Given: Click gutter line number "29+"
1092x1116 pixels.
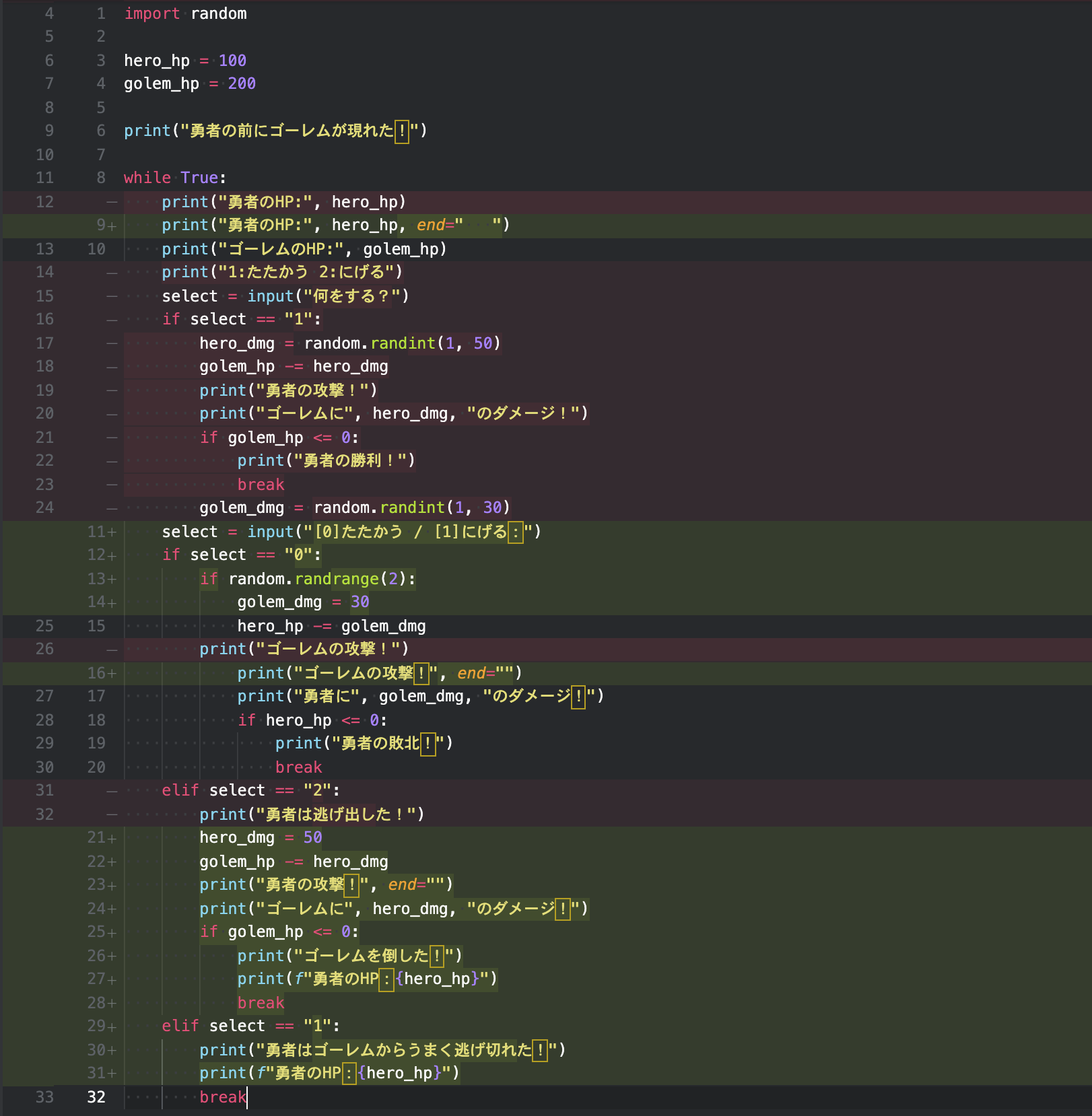Looking at the screenshot, I should point(102,1026).
